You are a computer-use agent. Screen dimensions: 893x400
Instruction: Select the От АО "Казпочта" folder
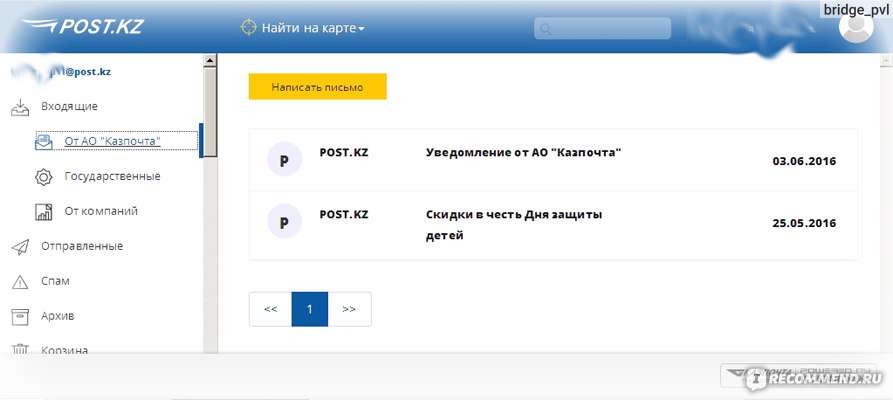pos(112,141)
